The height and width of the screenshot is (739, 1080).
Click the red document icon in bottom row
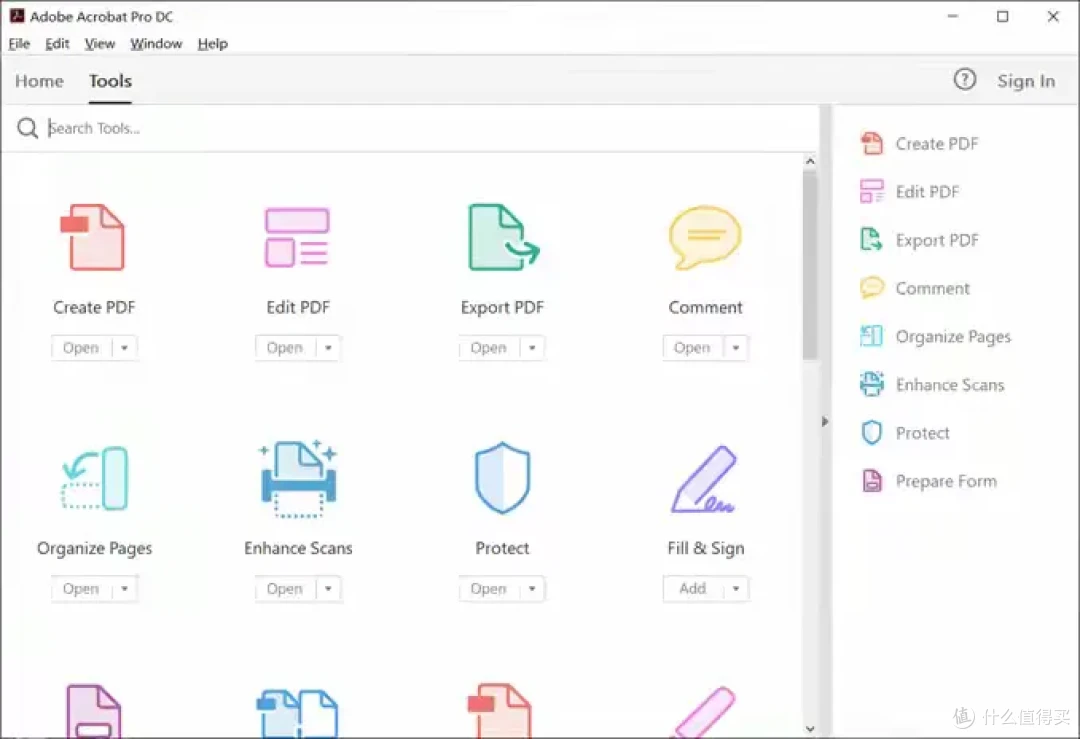point(500,711)
